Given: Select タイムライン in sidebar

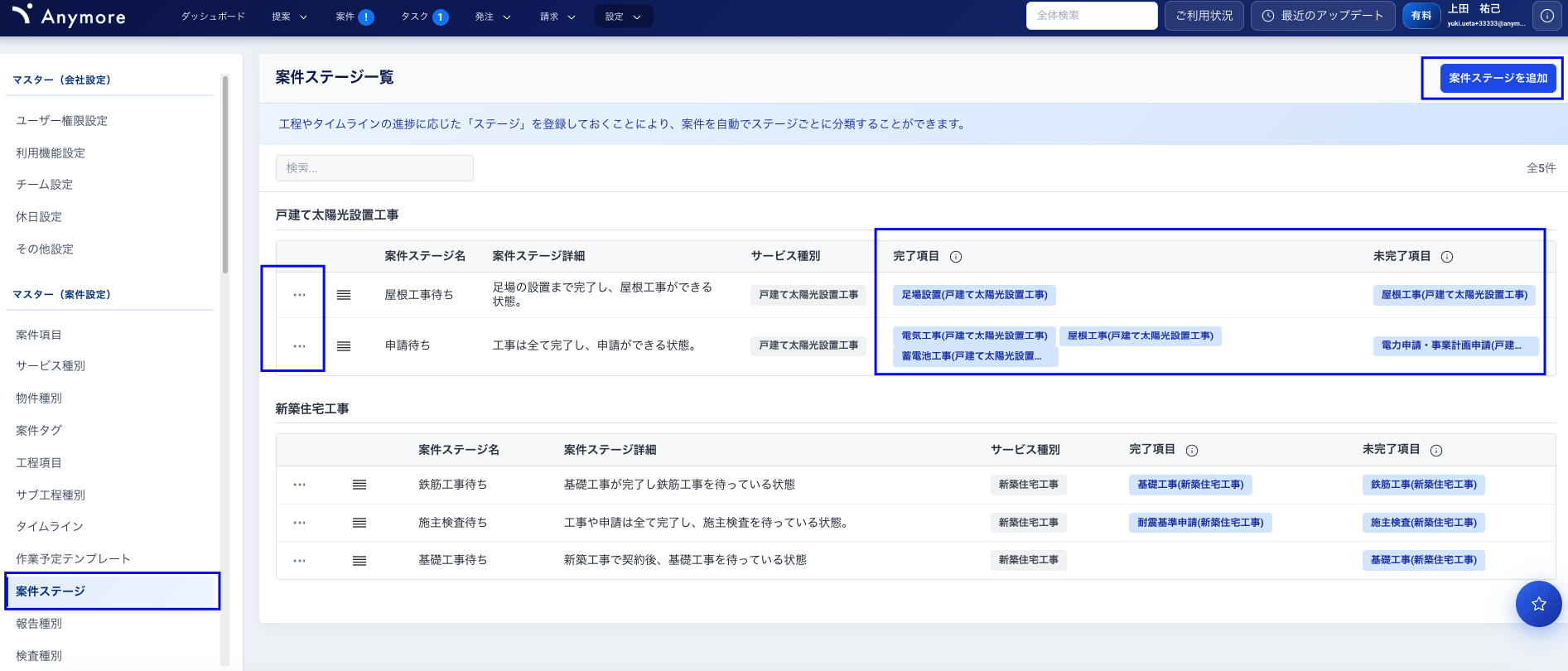Looking at the screenshot, I should 50,527.
